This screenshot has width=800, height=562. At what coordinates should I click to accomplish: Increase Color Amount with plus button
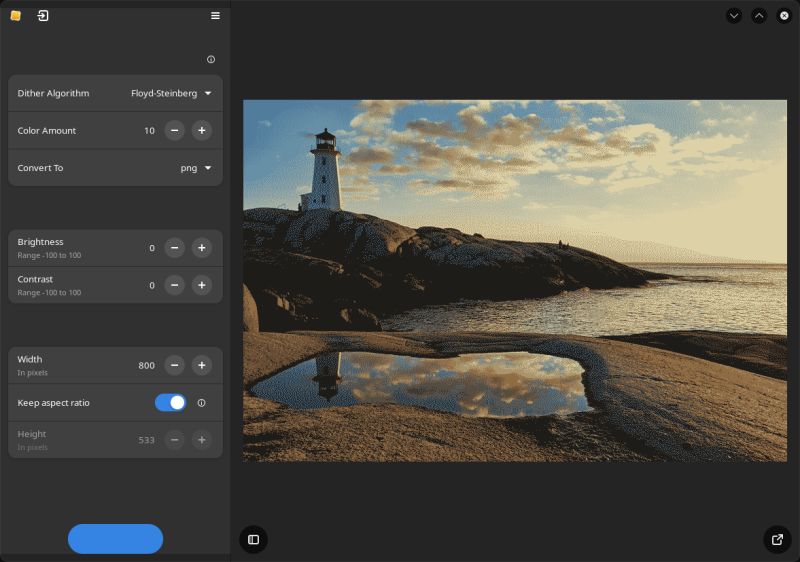[x=202, y=131]
